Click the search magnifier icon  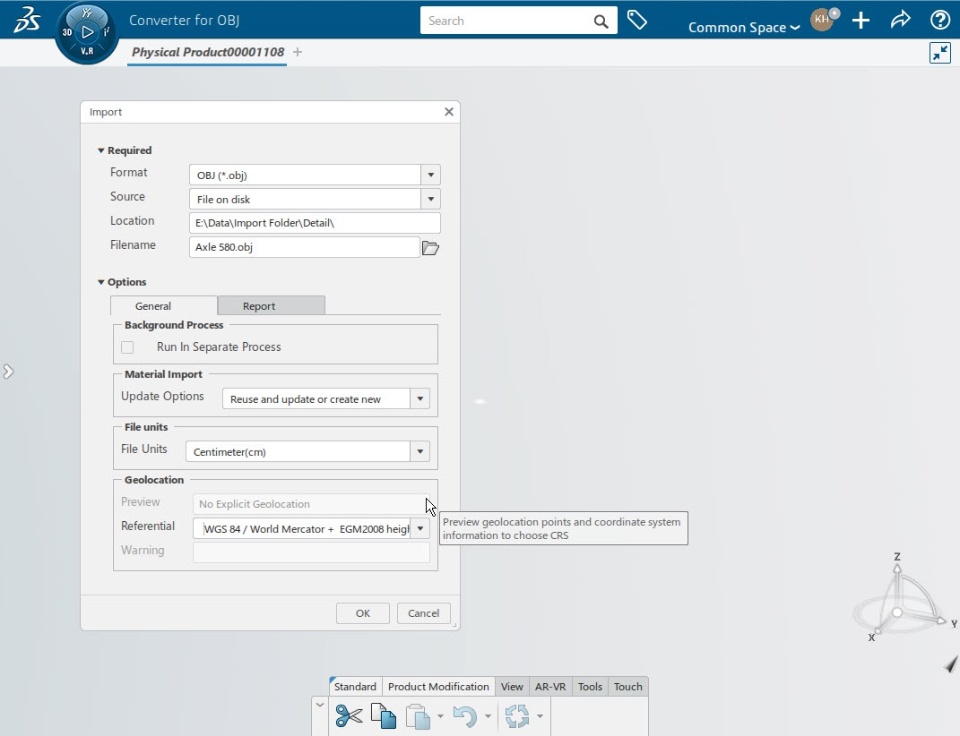(x=601, y=21)
